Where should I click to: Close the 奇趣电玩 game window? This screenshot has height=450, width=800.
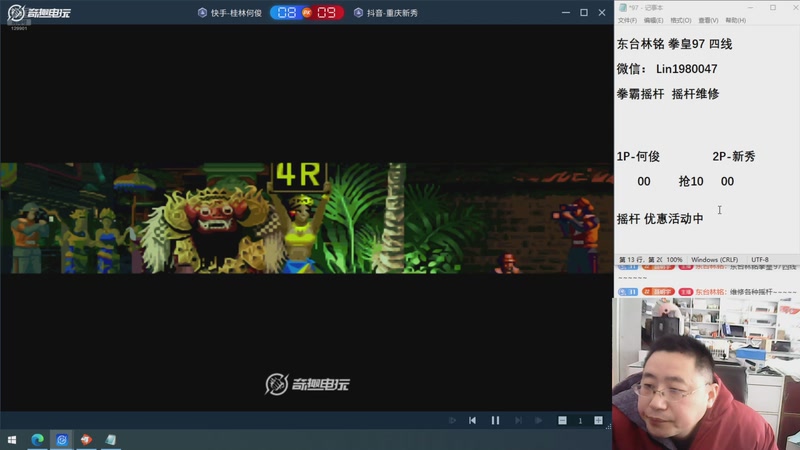pyautogui.click(x=602, y=12)
